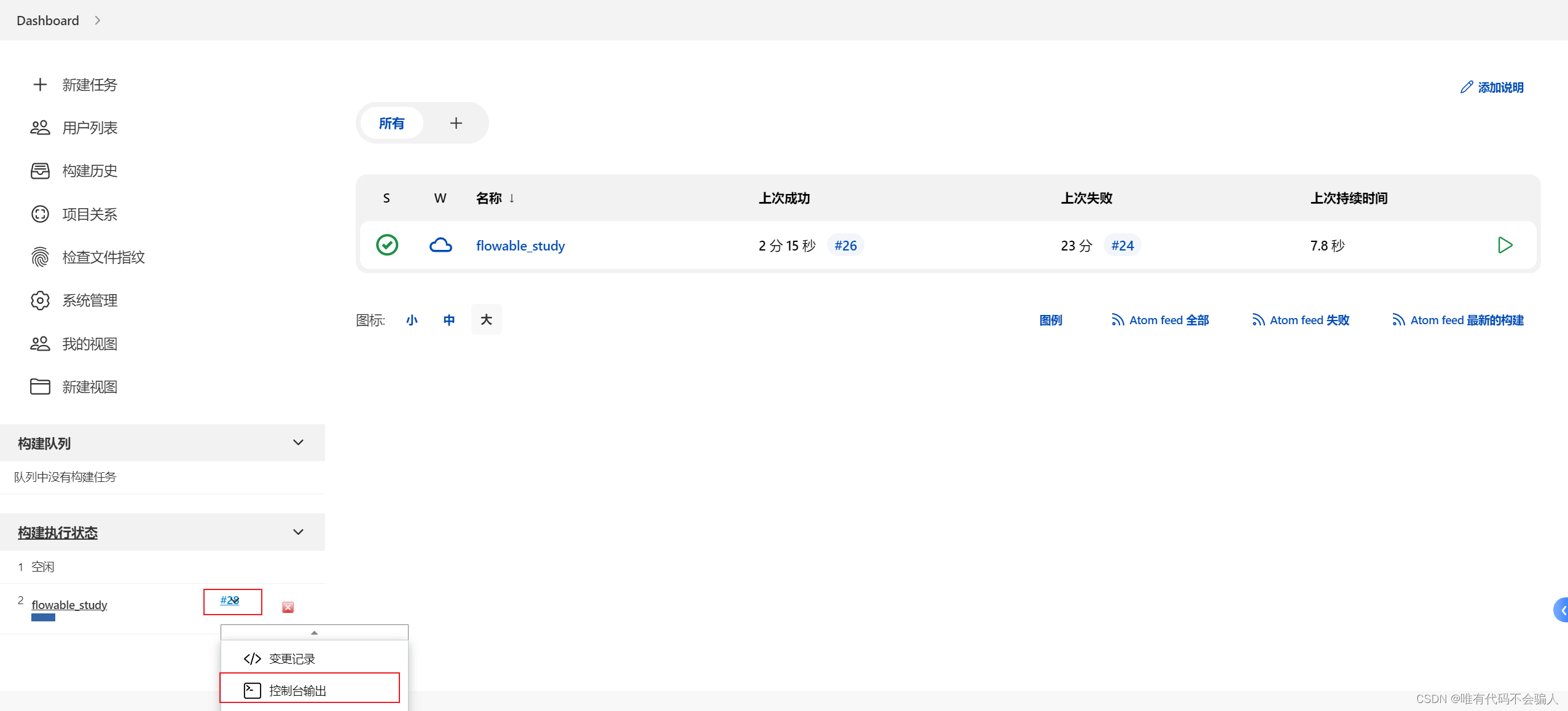Click the 7.8 秒 duration cell

pos(1328,246)
